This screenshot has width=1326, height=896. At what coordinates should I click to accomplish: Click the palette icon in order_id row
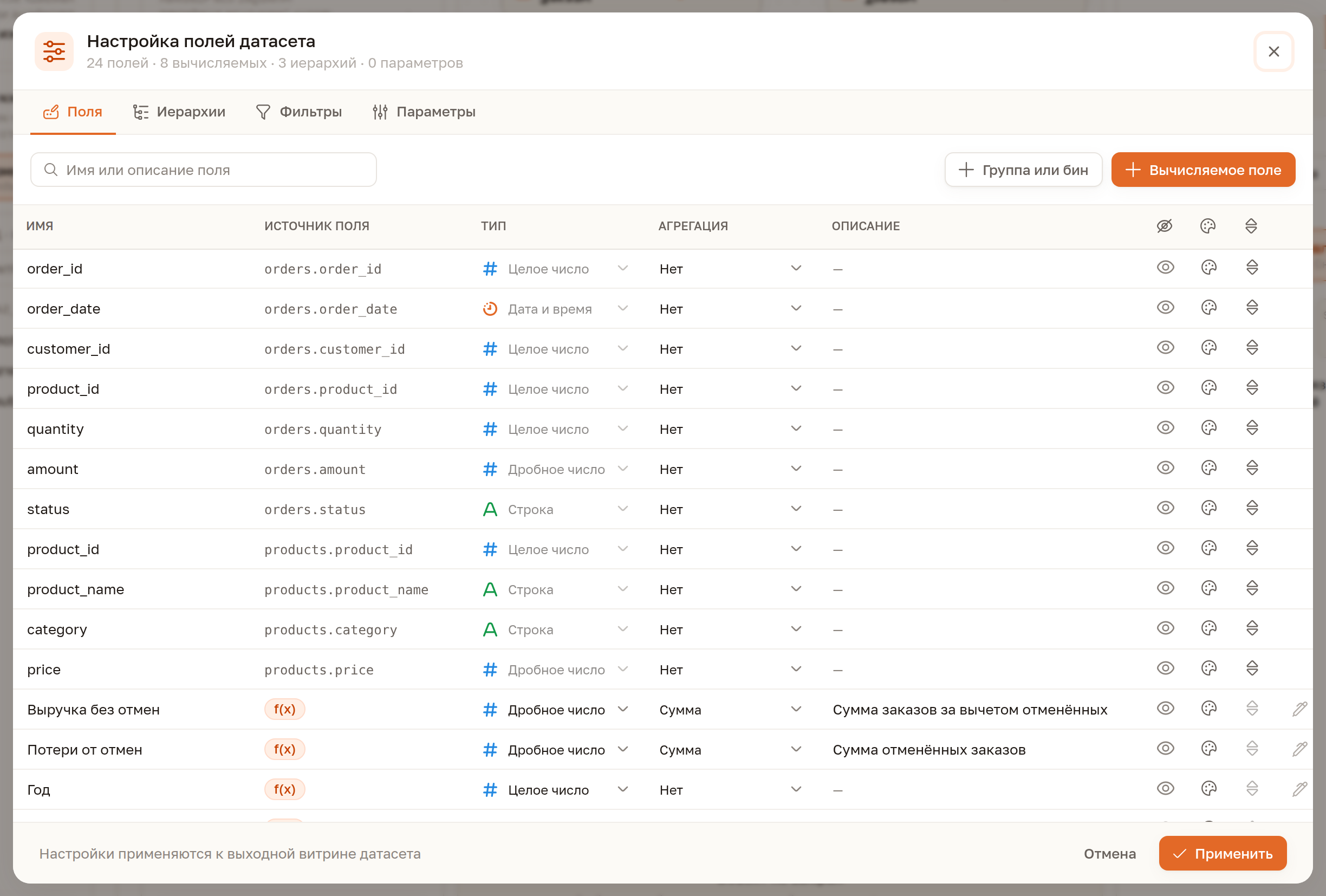click(x=1208, y=268)
